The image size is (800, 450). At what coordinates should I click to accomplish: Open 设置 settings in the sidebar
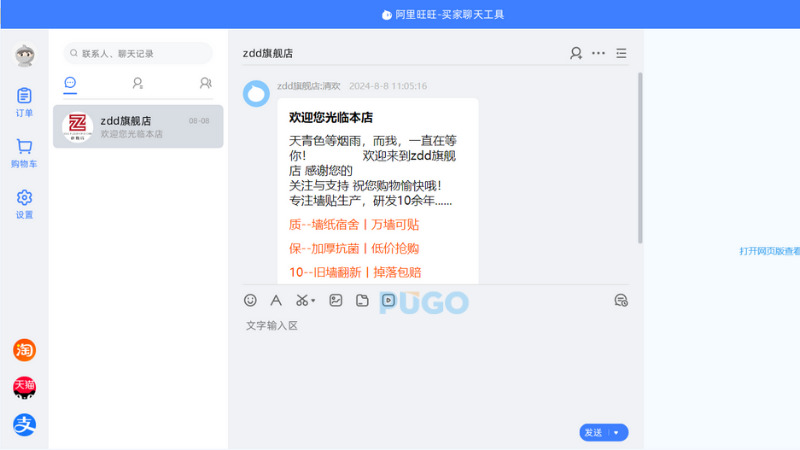pyautogui.click(x=24, y=204)
